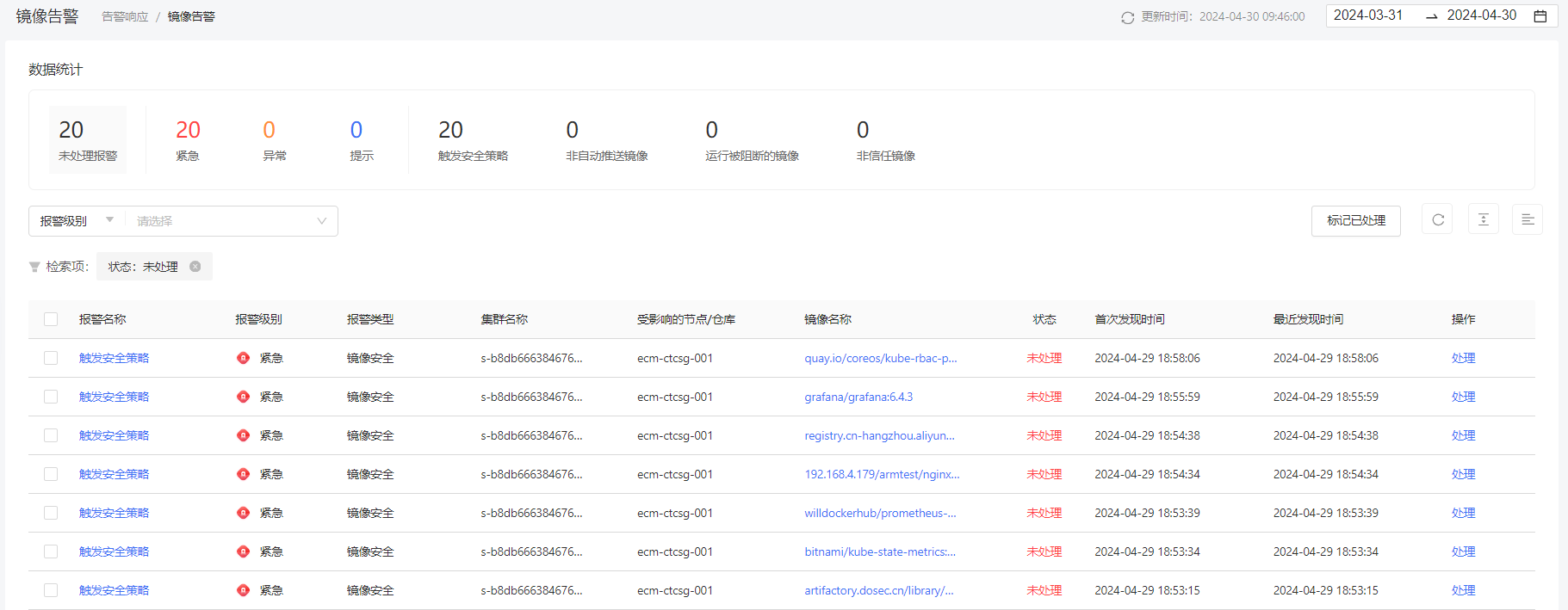The width and height of the screenshot is (1568, 610).
Task: Click 处理 for the artifactory.dosec.cn alert
Action: pyautogui.click(x=1463, y=590)
